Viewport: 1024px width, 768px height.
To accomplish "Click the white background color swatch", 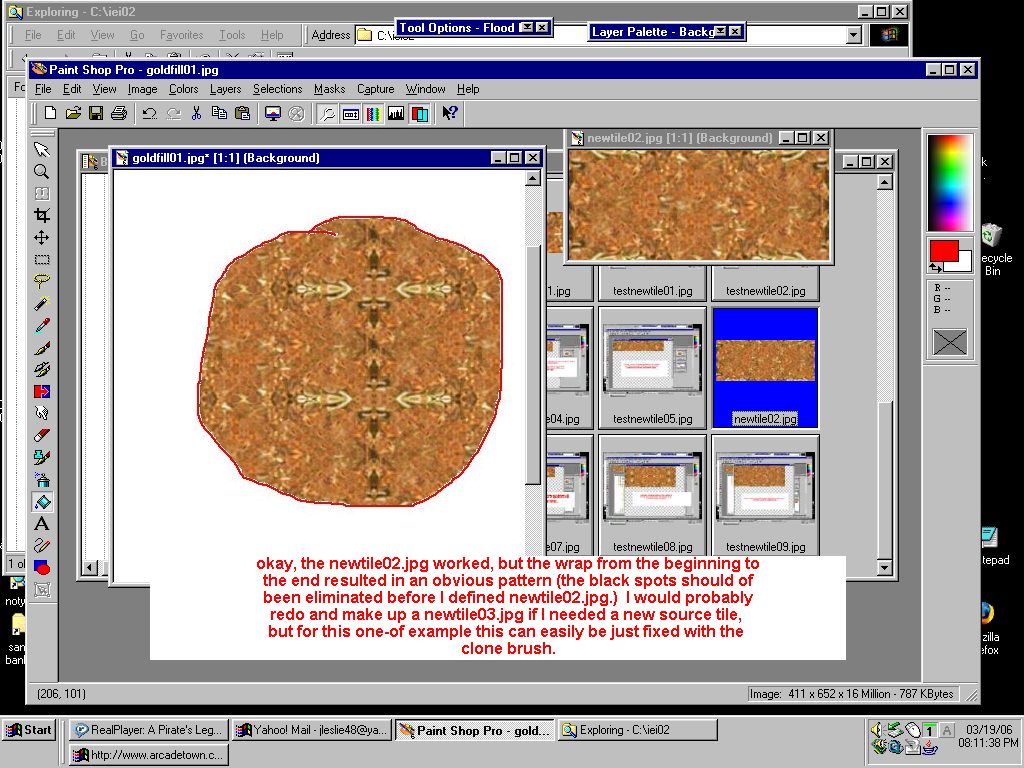I will (x=964, y=262).
